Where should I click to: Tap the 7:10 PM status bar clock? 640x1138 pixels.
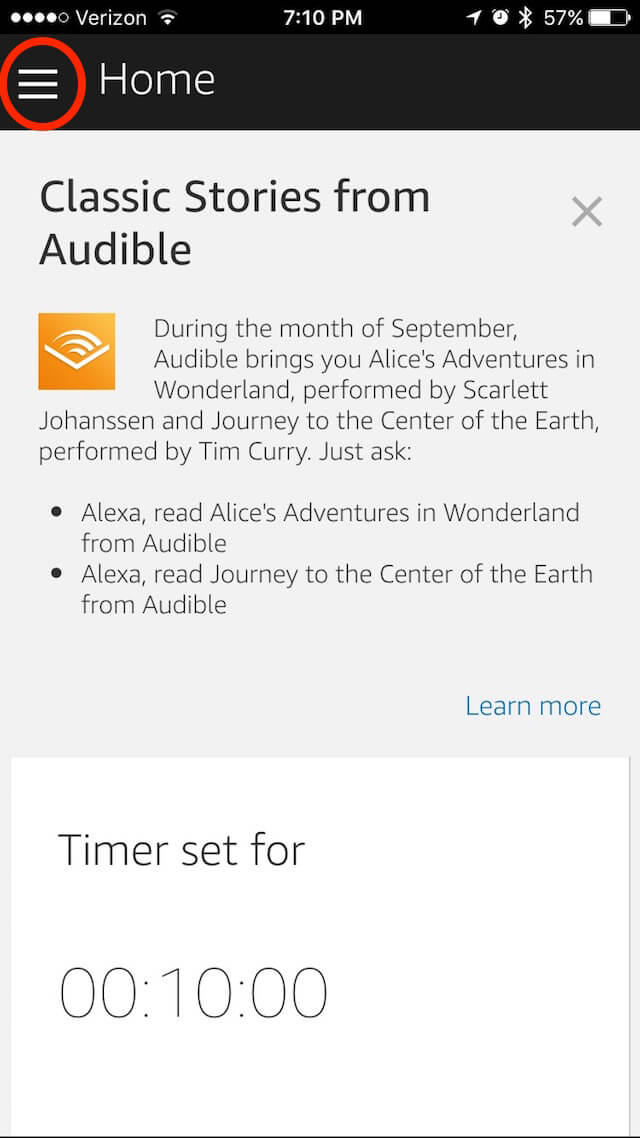(322, 17)
